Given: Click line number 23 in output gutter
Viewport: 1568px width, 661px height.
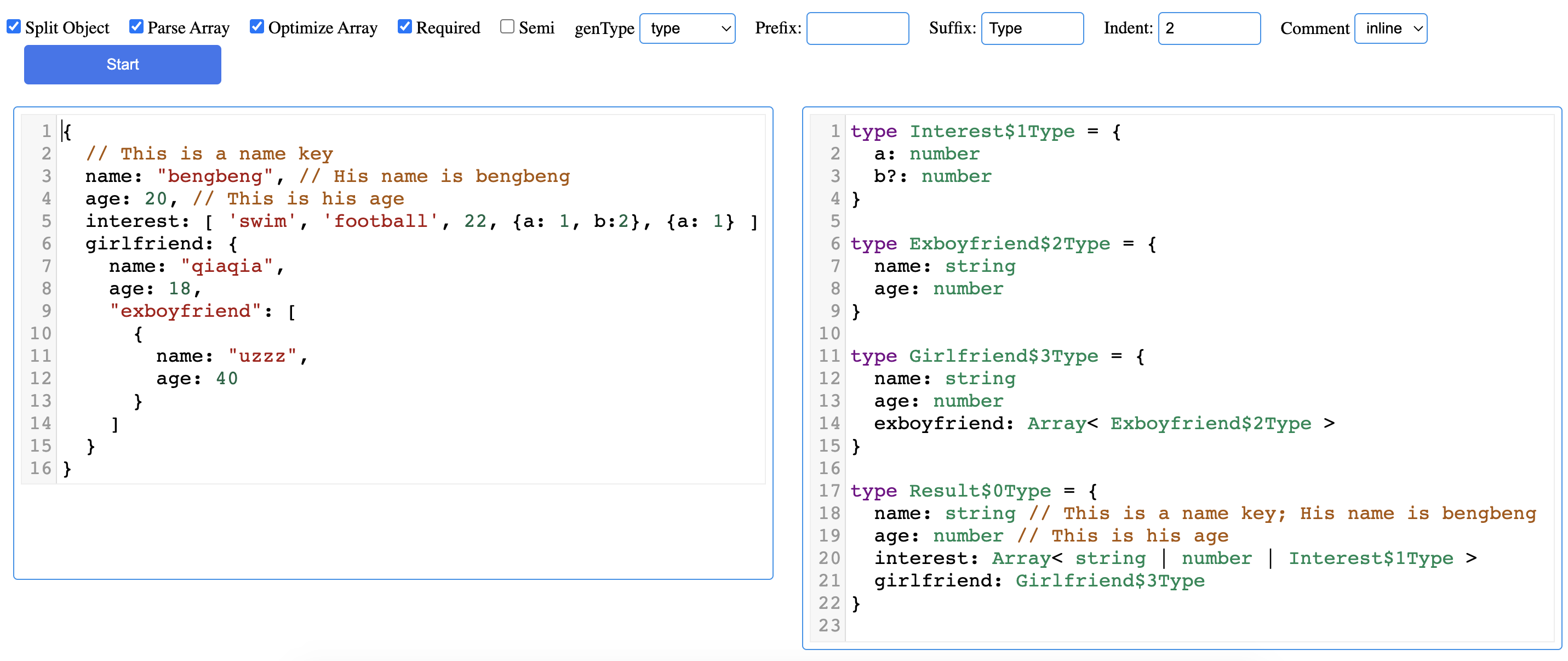Looking at the screenshot, I should (829, 626).
